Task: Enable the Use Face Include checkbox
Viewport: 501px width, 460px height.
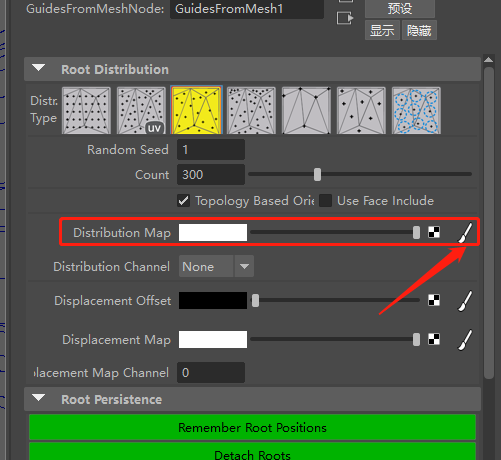Action: (325, 201)
